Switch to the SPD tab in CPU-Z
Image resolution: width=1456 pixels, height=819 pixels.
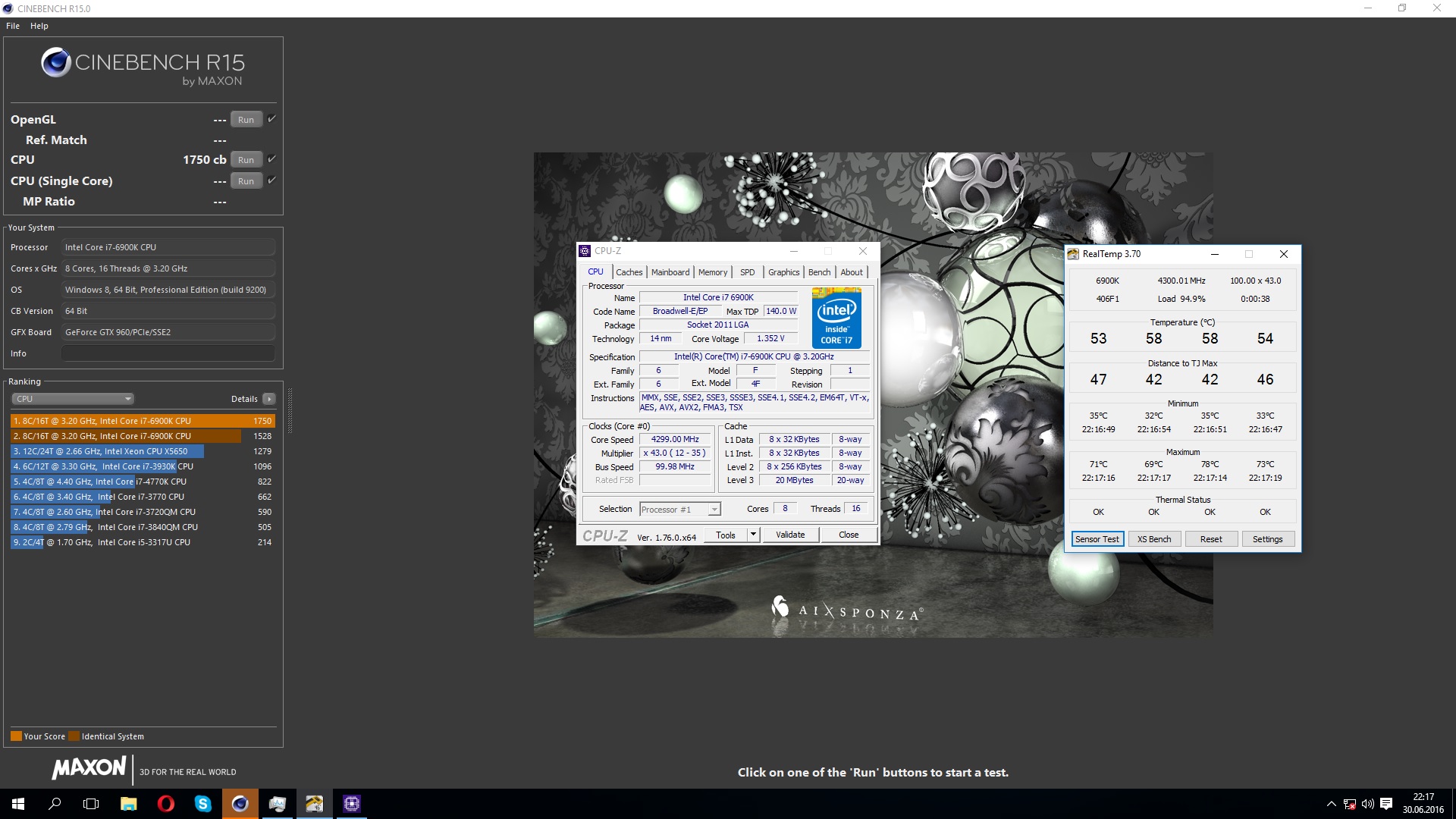[747, 272]
